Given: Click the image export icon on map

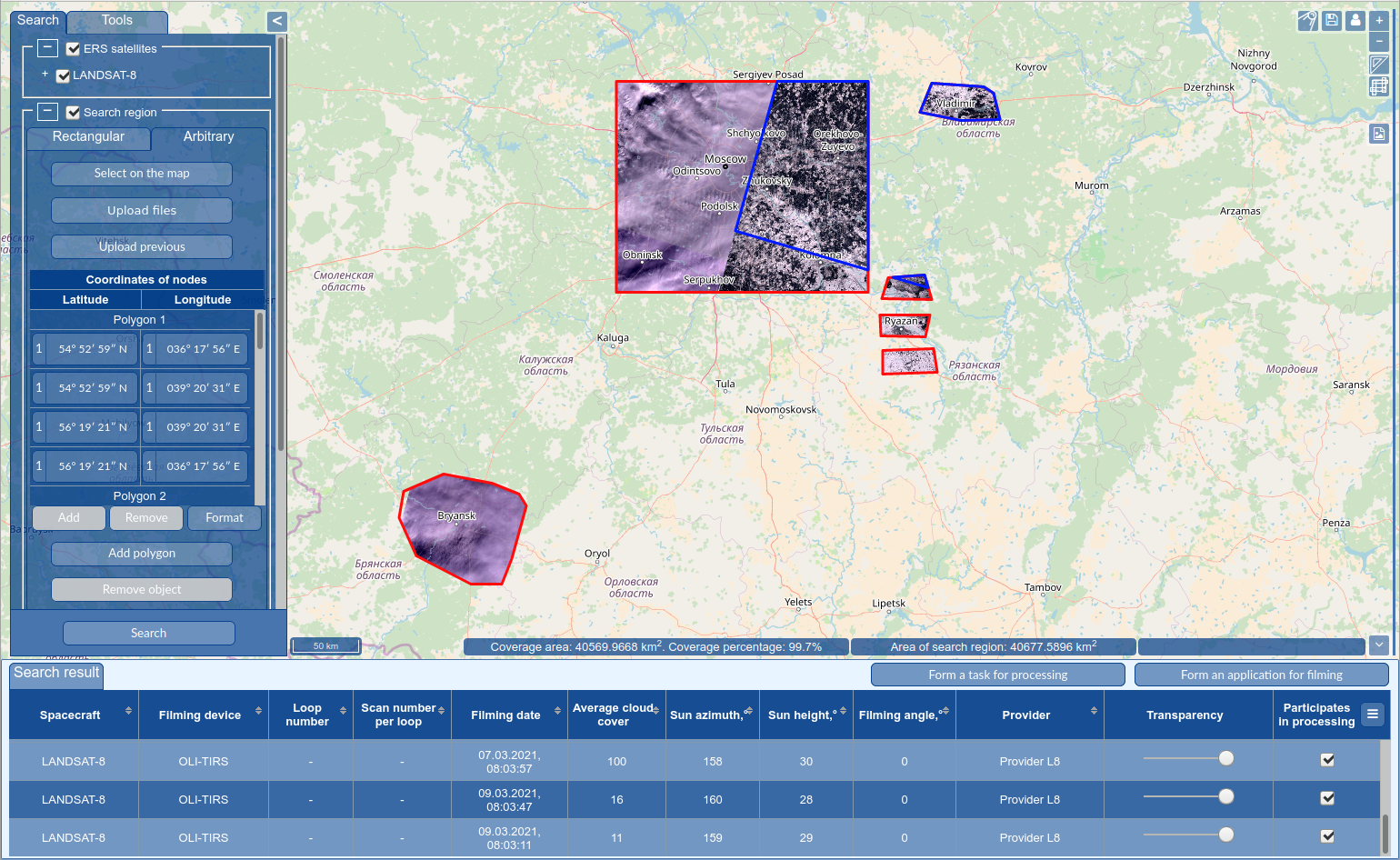Looking at the screenshot, I should pyautogui.click(x=1379, y=135).
